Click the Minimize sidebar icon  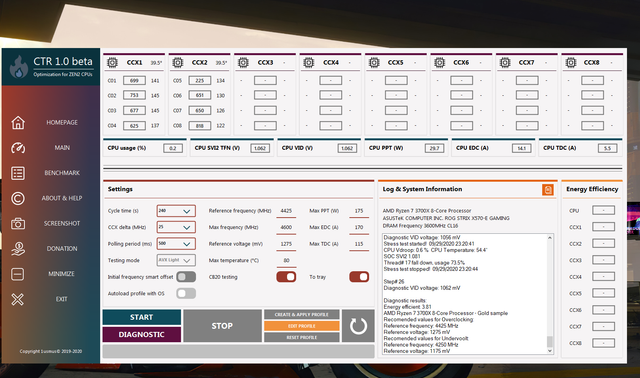(x=18, y=274)
